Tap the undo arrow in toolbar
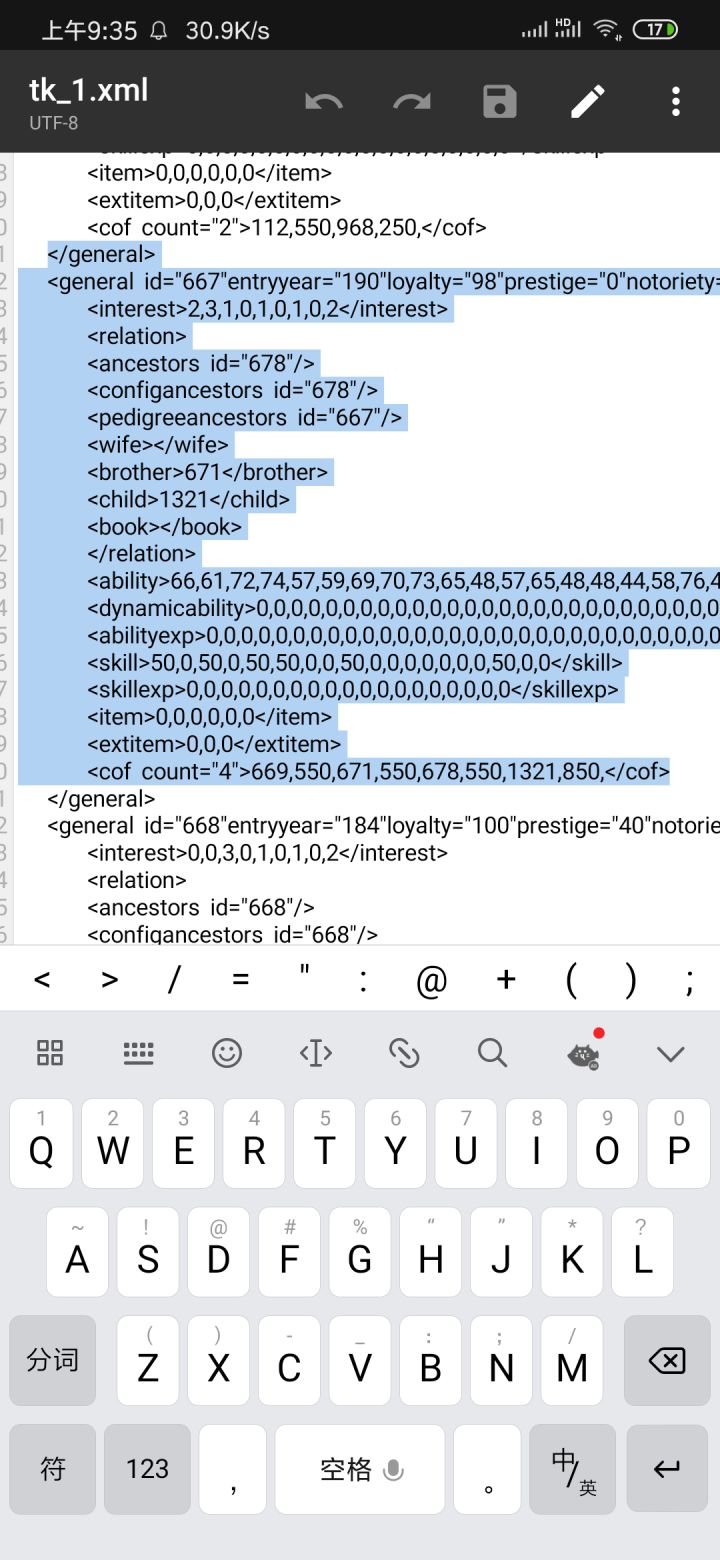 click(x=323, y=101)
